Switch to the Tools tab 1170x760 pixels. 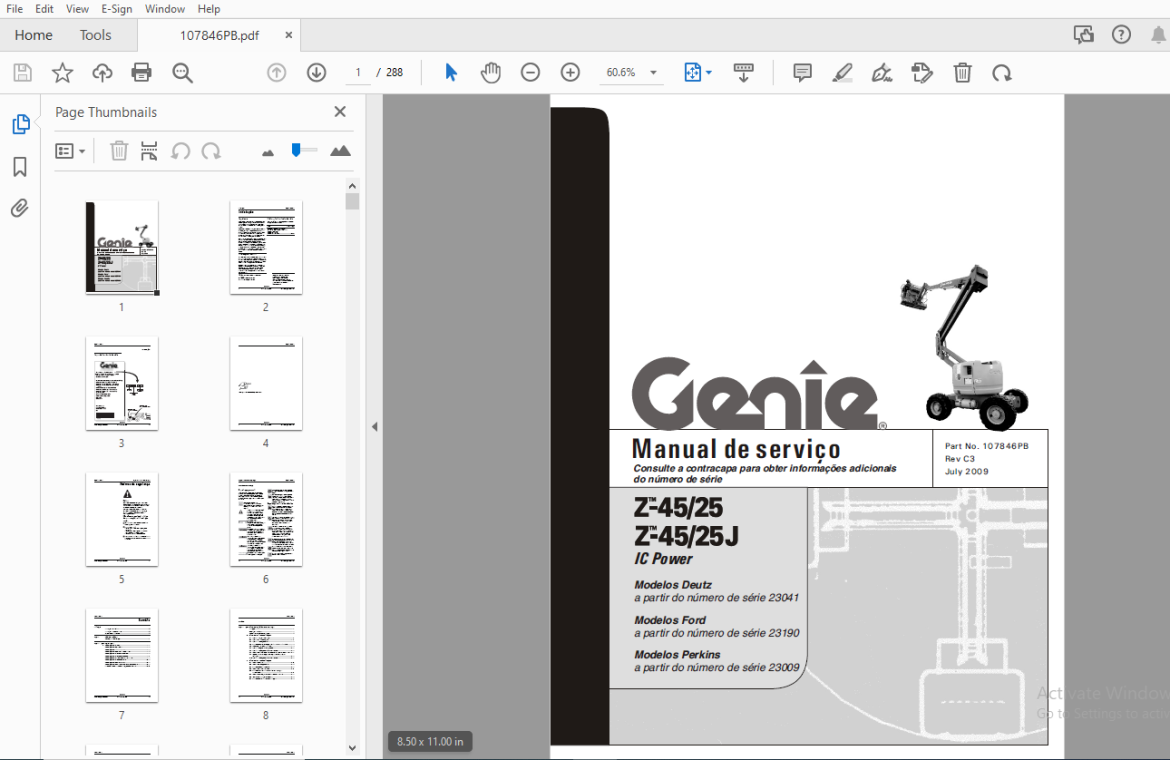point(96,35)
